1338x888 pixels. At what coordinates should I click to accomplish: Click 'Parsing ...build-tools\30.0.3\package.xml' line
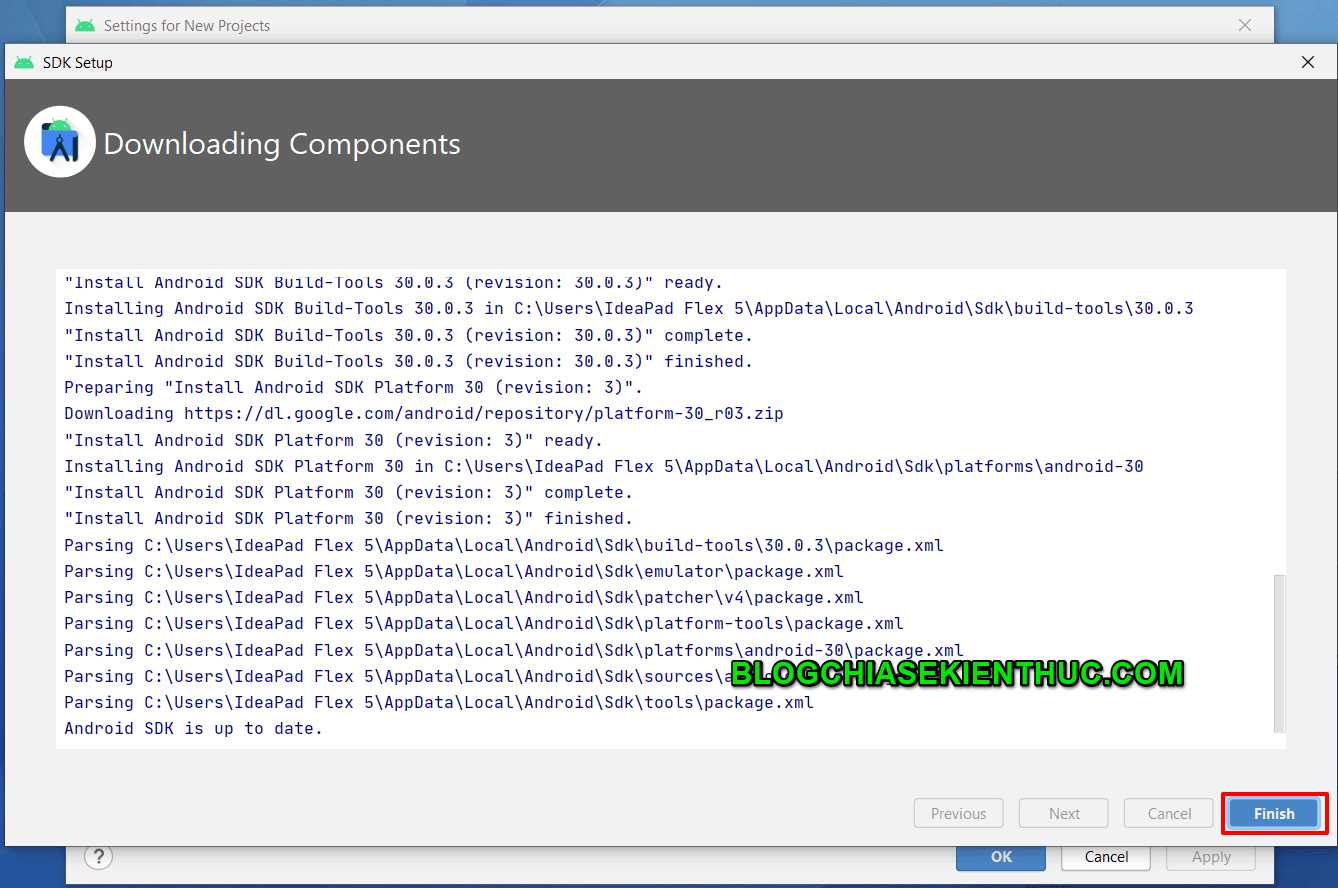(x=504, y=545)
